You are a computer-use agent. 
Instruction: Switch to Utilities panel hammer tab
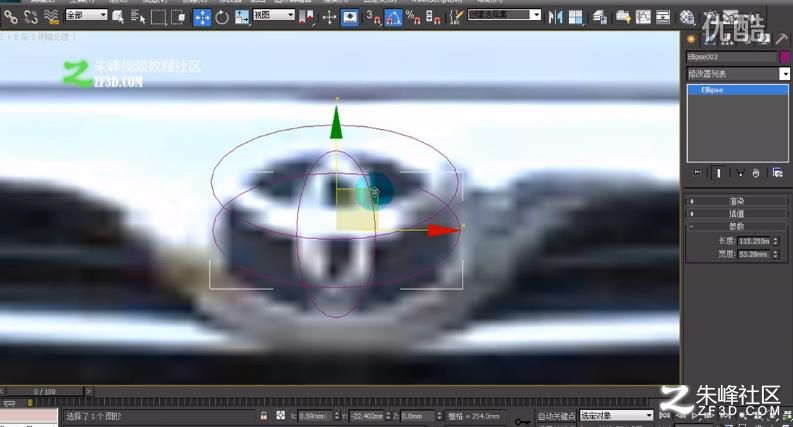tap(781, 39)
